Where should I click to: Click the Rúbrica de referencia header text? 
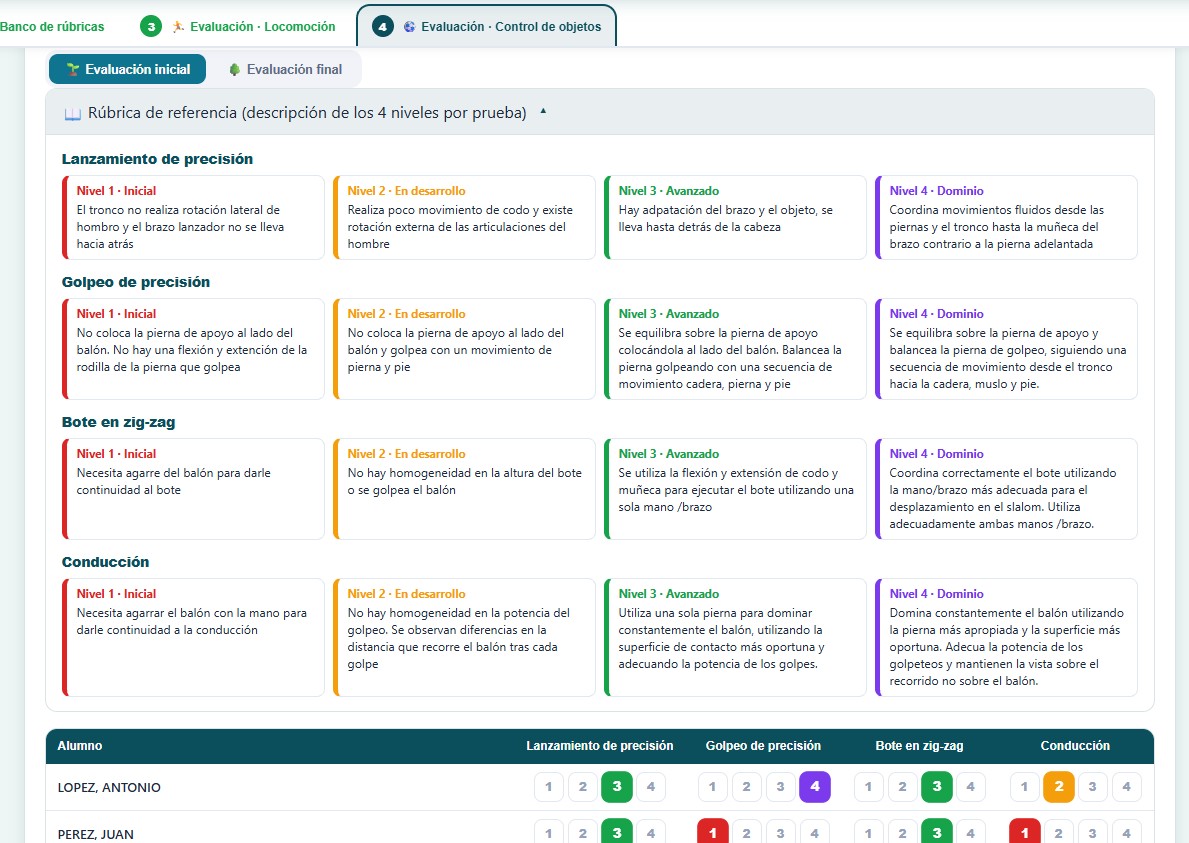point(307,113)
